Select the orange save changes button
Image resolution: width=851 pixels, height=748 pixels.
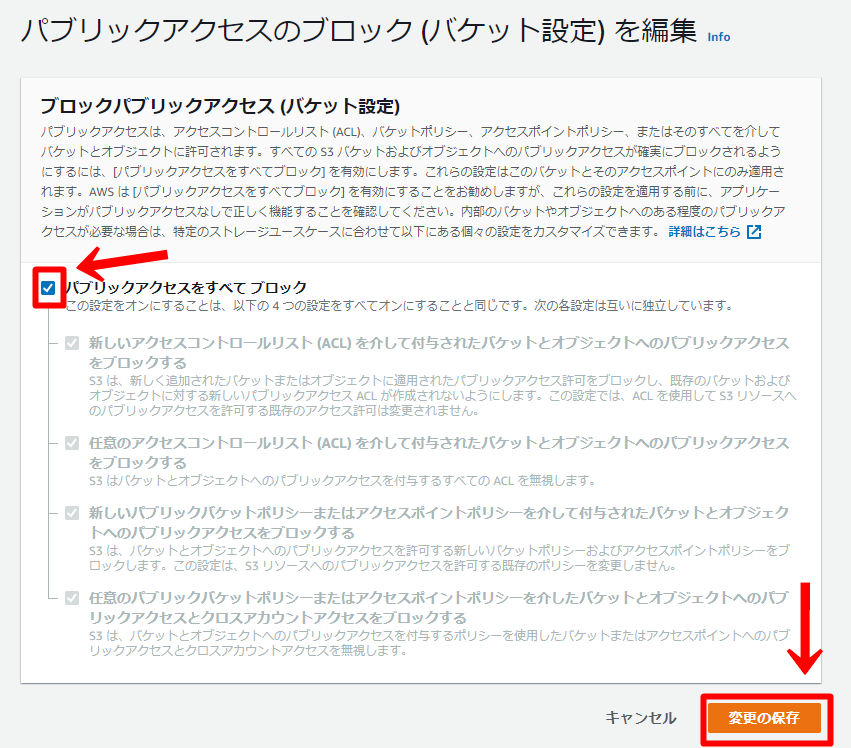coord(763,717)
